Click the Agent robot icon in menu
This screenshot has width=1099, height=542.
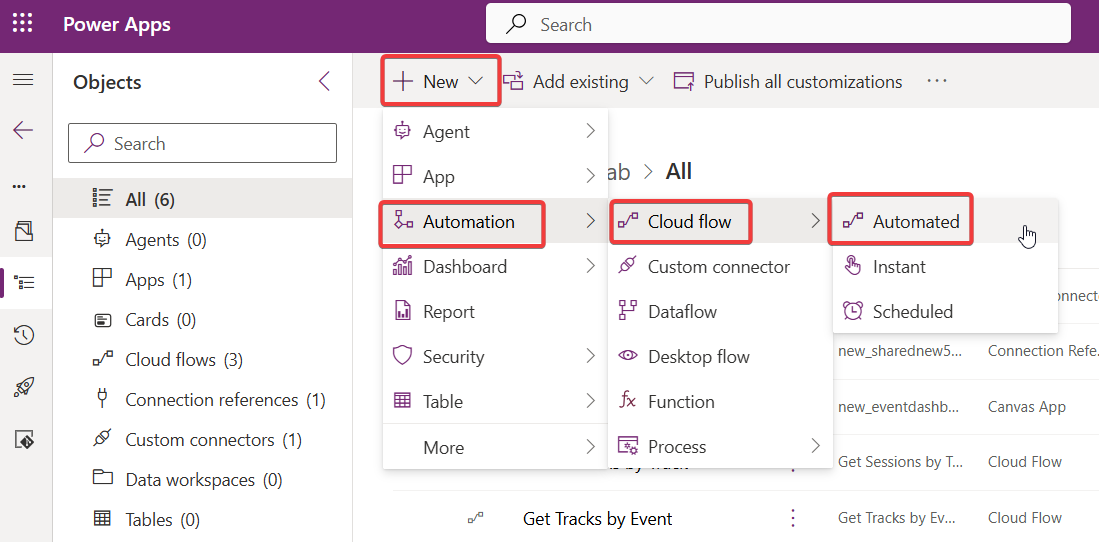[x=402, y=130]
